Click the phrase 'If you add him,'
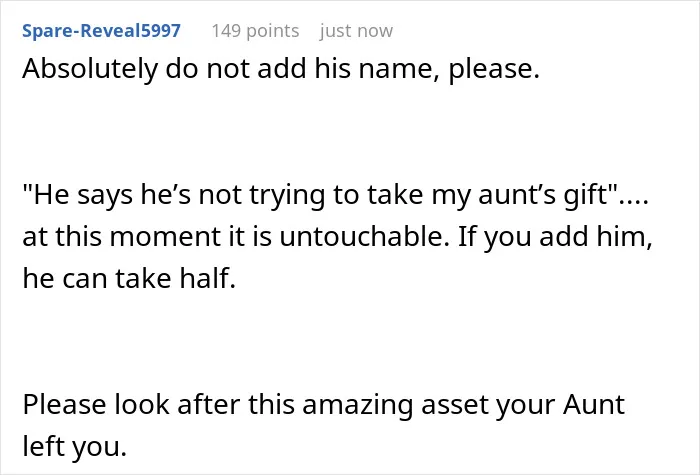This screenshot has width=700, height=475. coord(555,237)
